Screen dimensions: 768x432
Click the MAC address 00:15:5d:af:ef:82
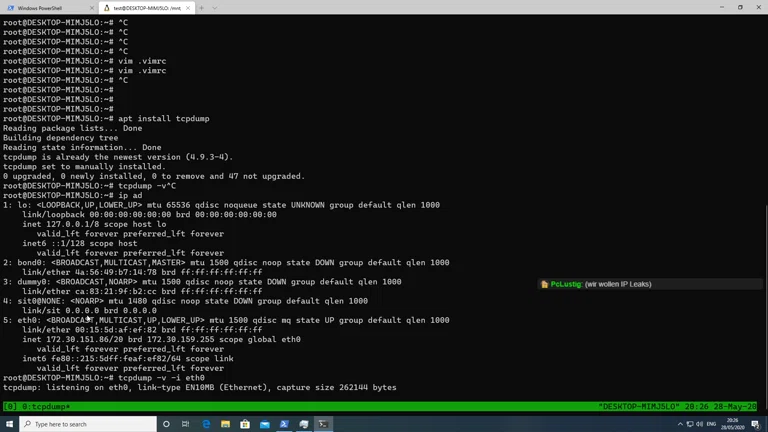click(x=116, y=330)
